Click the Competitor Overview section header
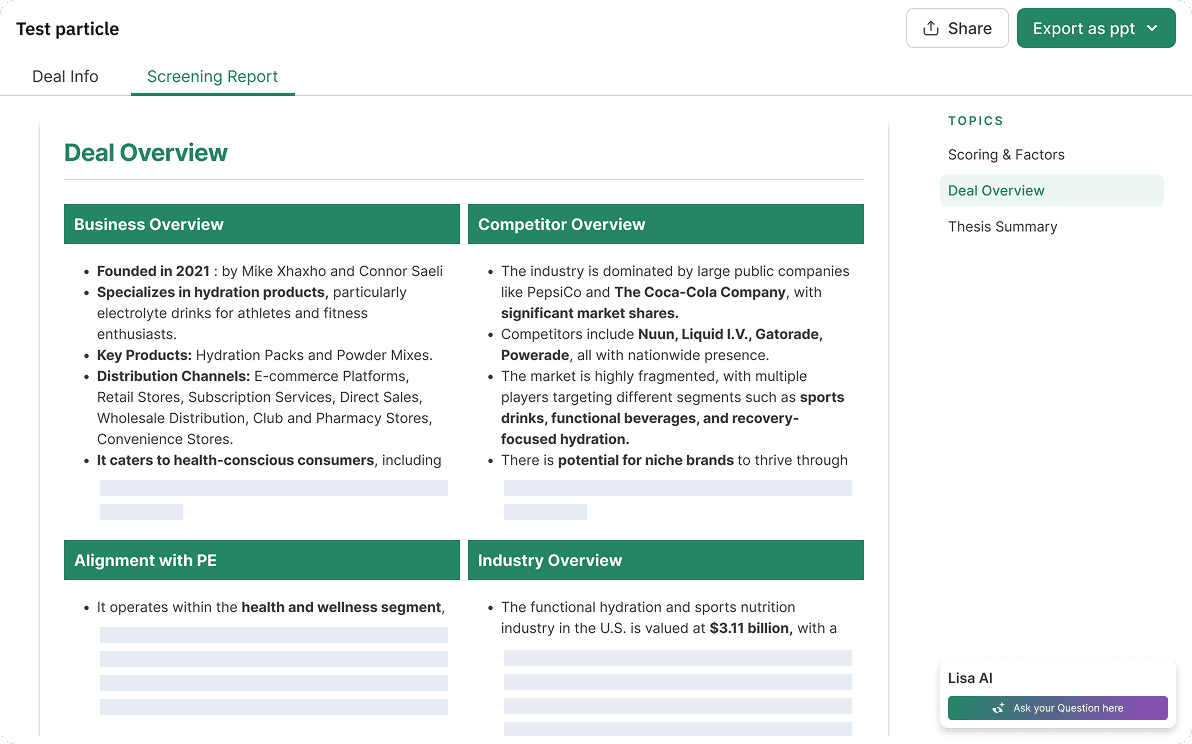Viewport: 1192px width, 744px height. [665, 224]
